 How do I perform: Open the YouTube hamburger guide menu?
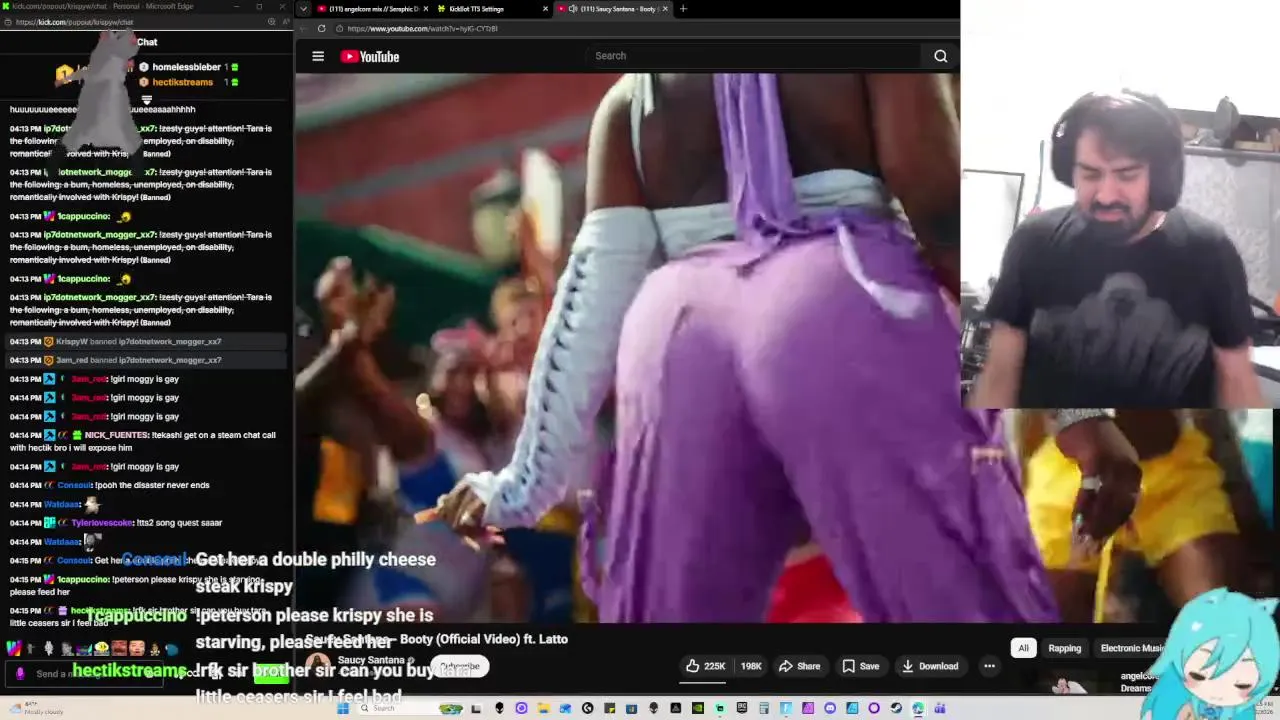tap(318, 56)
